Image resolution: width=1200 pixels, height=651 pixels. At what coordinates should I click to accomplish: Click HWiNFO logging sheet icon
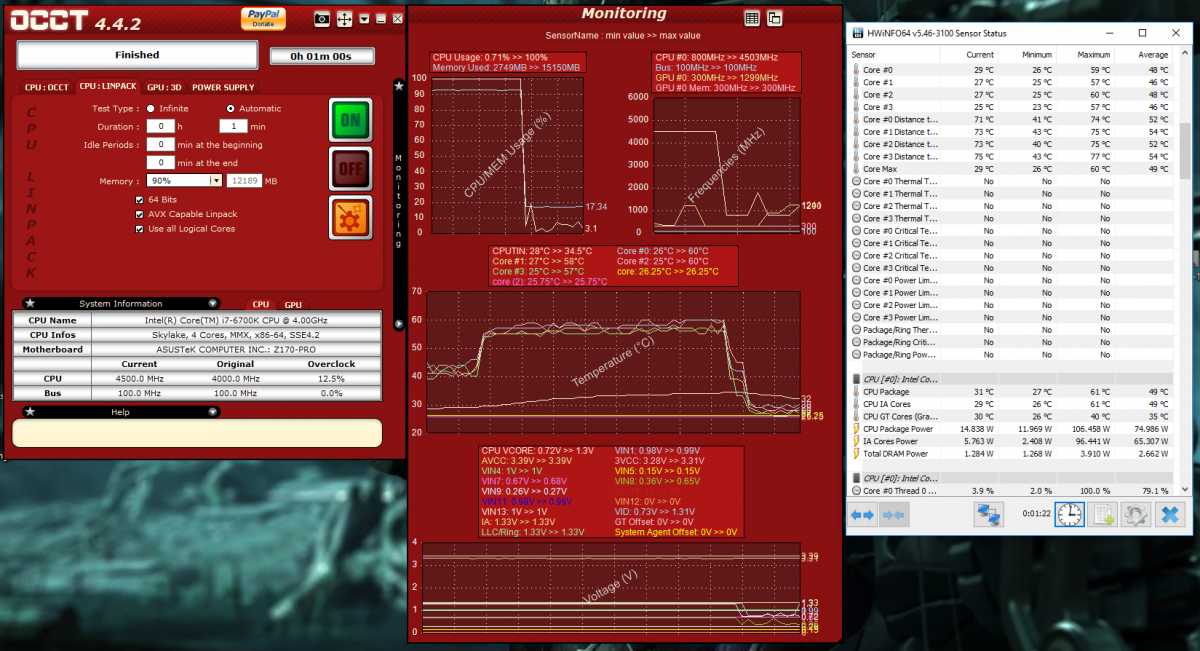tap(1102, 515)
